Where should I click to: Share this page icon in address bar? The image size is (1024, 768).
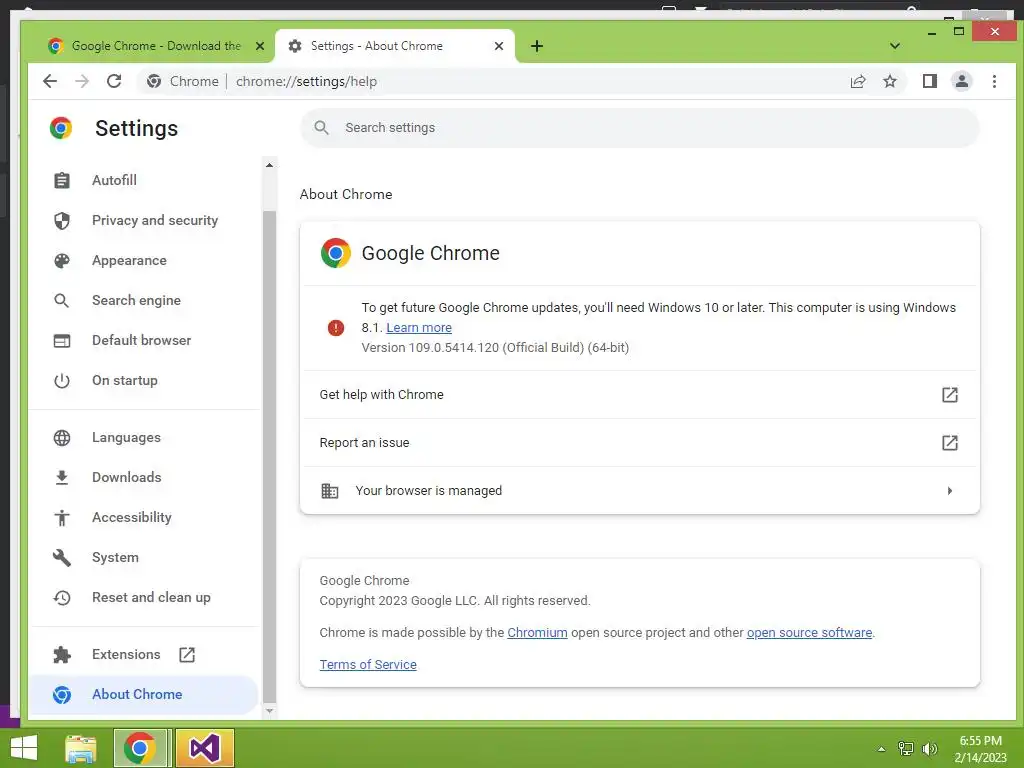(857, 81)
